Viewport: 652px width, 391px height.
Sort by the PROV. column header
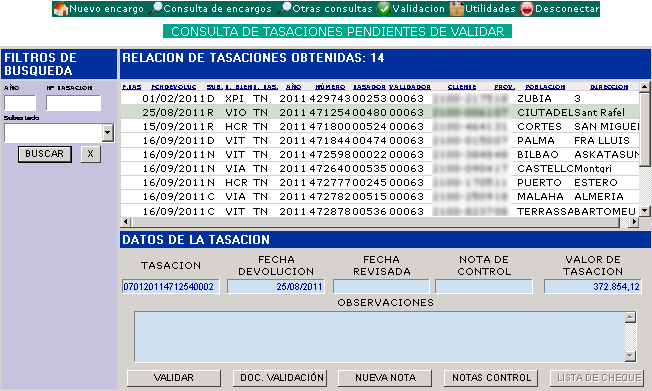(x=504, y=87)
